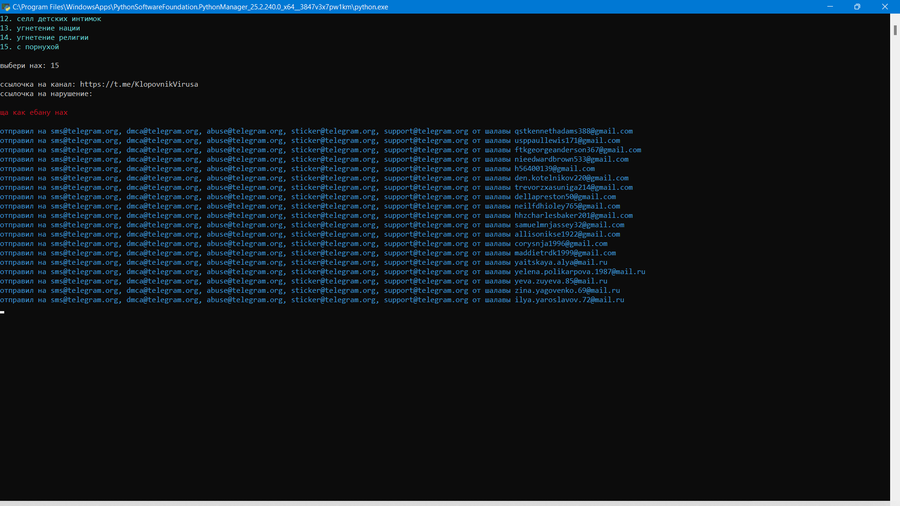900x506 pixels.
Task: Restore down the python.exe console window
Action: tap(857, 7)
